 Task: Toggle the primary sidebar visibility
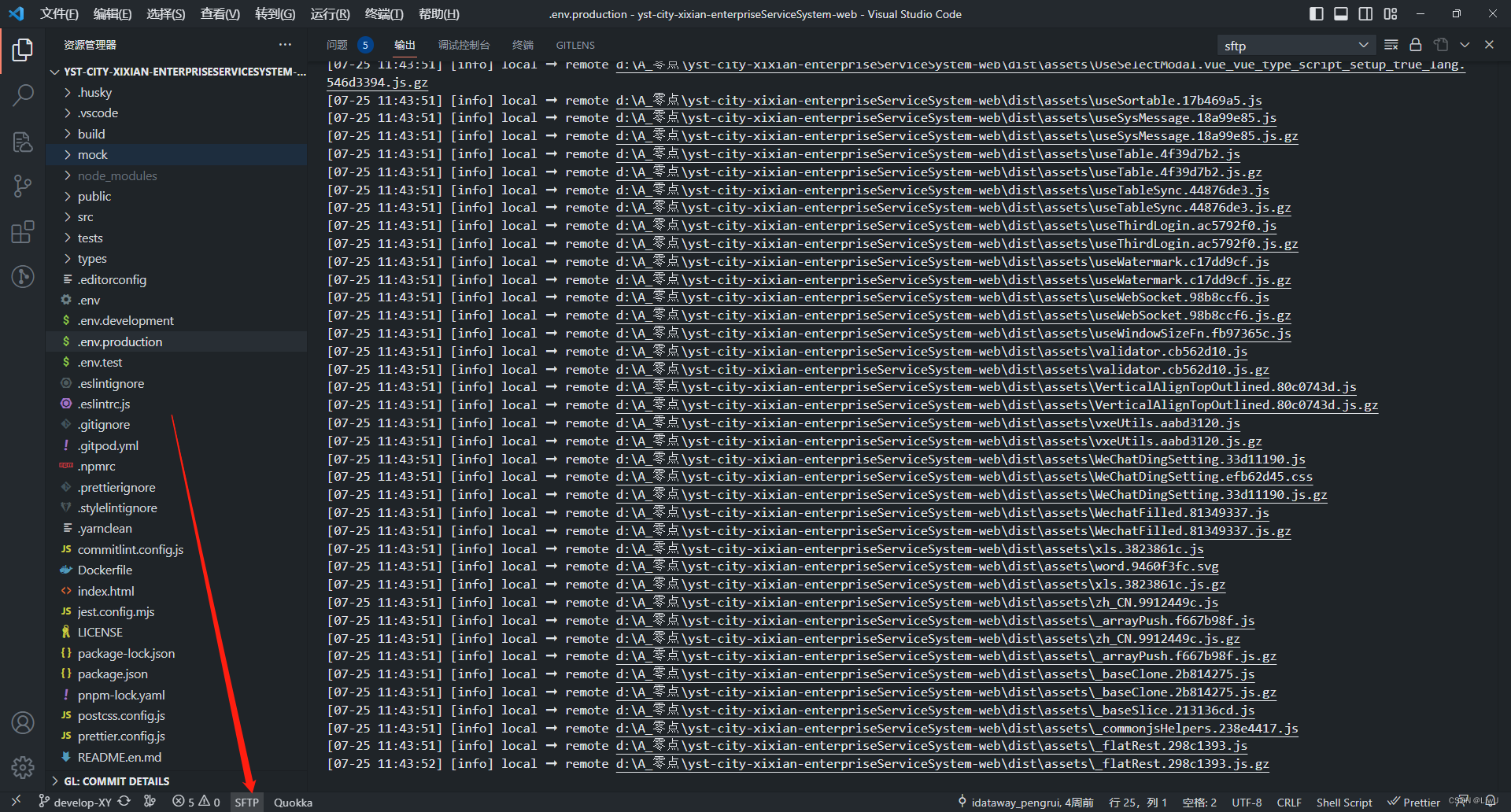click(1315, 13)
